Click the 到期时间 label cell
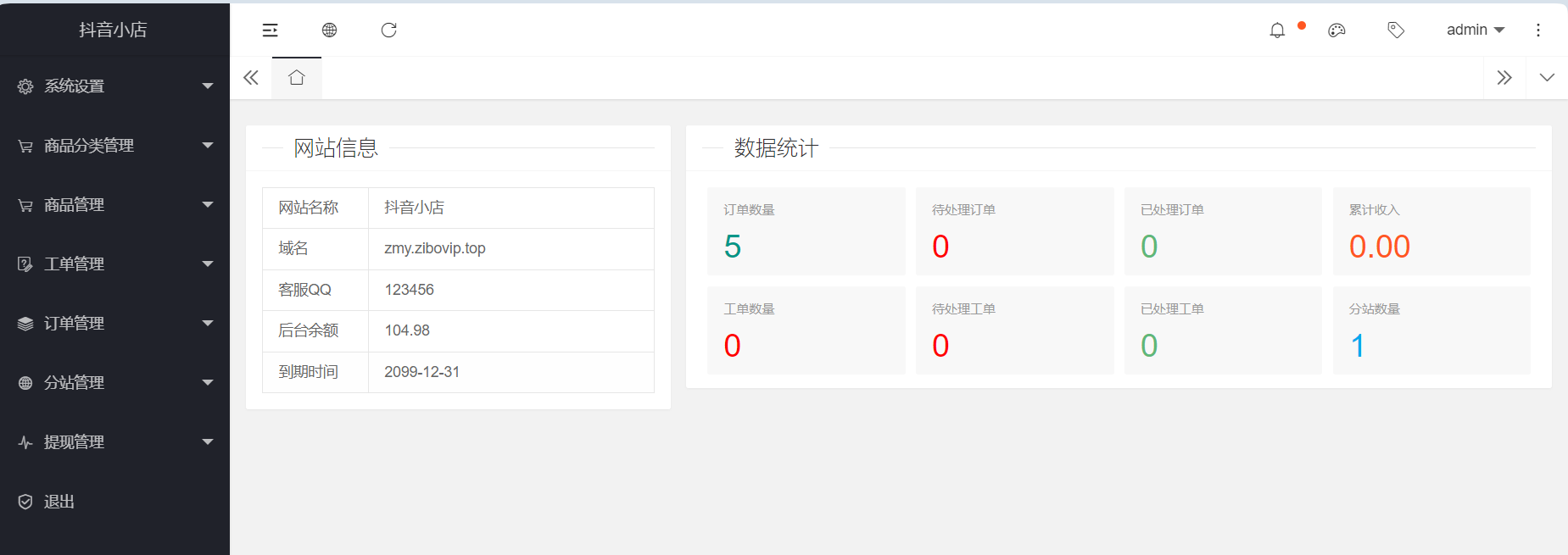The width and height of the screenshot is (1568, 555). (x=315, y=372)
